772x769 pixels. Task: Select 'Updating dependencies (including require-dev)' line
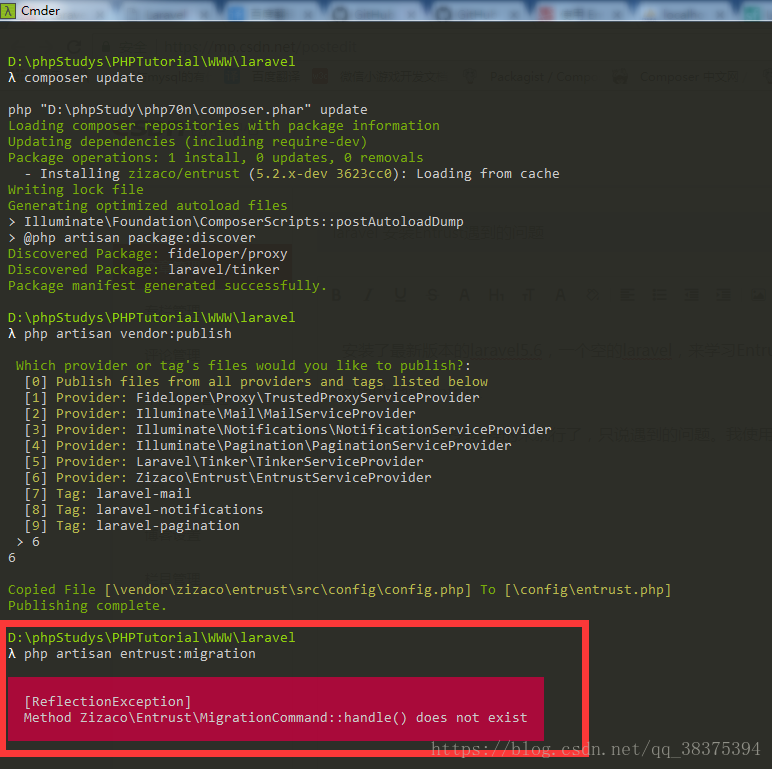pyautogui.click(x=188, y=142)
